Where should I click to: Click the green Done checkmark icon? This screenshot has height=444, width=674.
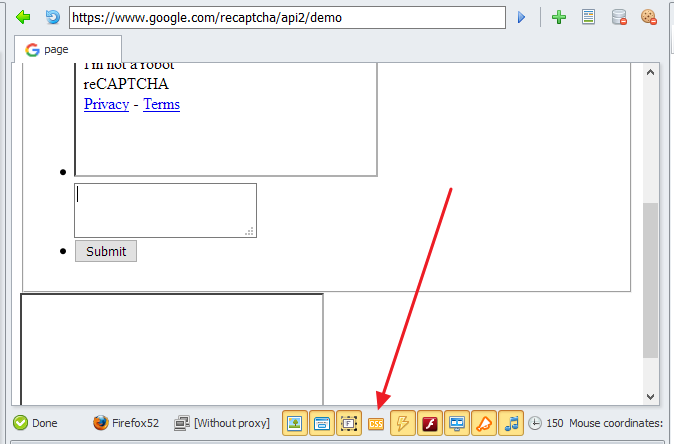[x=20, y=423]
